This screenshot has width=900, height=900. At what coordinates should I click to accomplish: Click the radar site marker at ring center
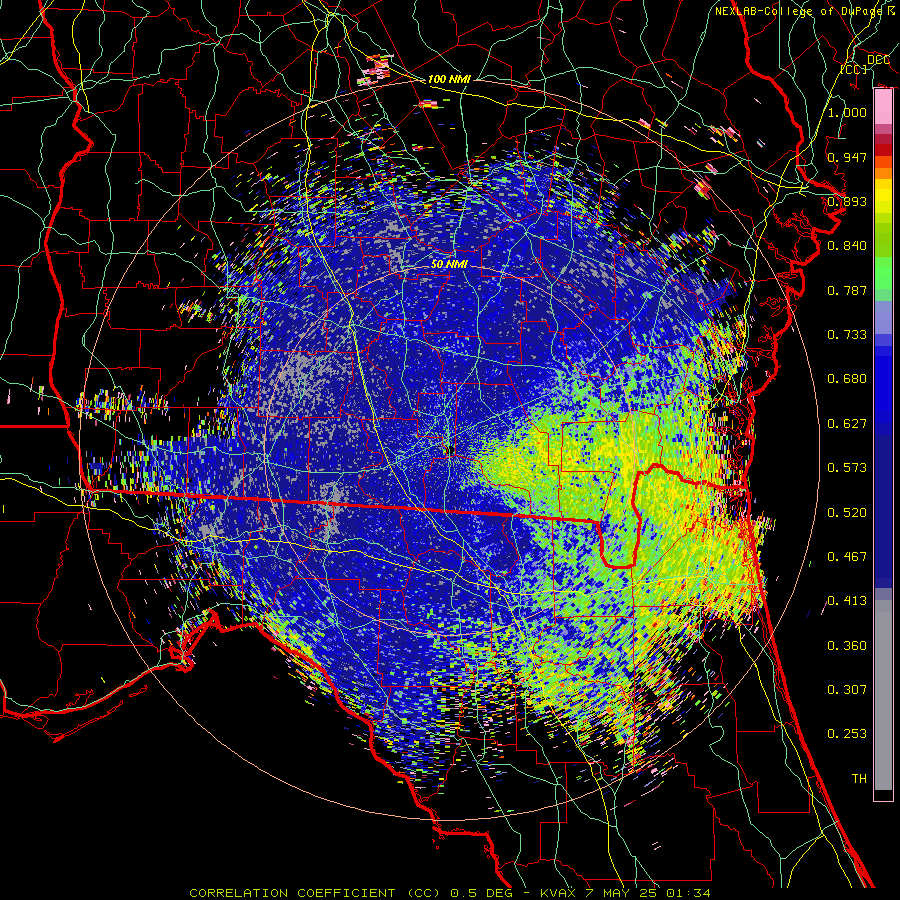(x=451, y=450)
